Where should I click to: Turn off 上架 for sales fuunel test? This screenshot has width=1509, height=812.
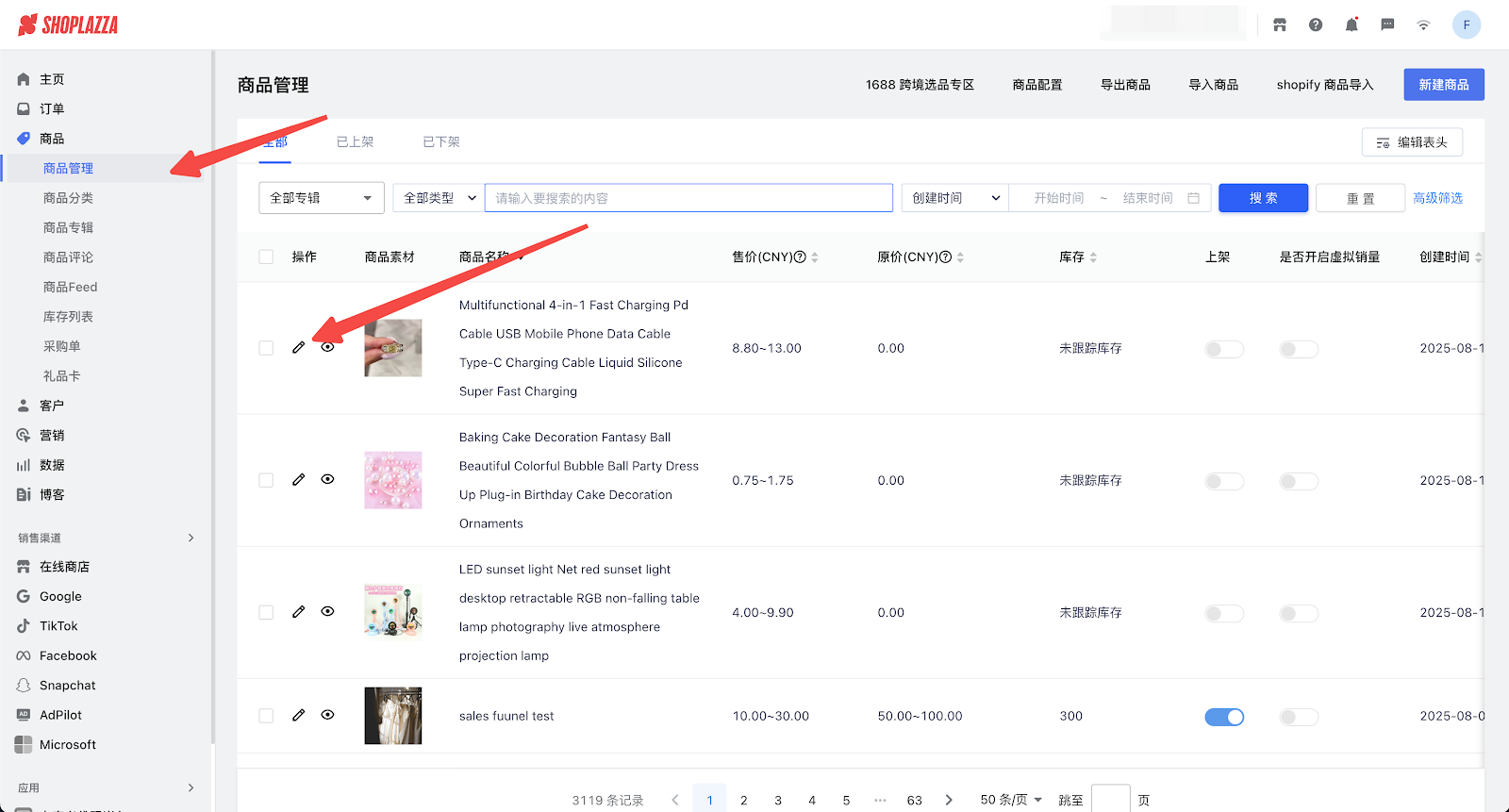click(1224, 717)
